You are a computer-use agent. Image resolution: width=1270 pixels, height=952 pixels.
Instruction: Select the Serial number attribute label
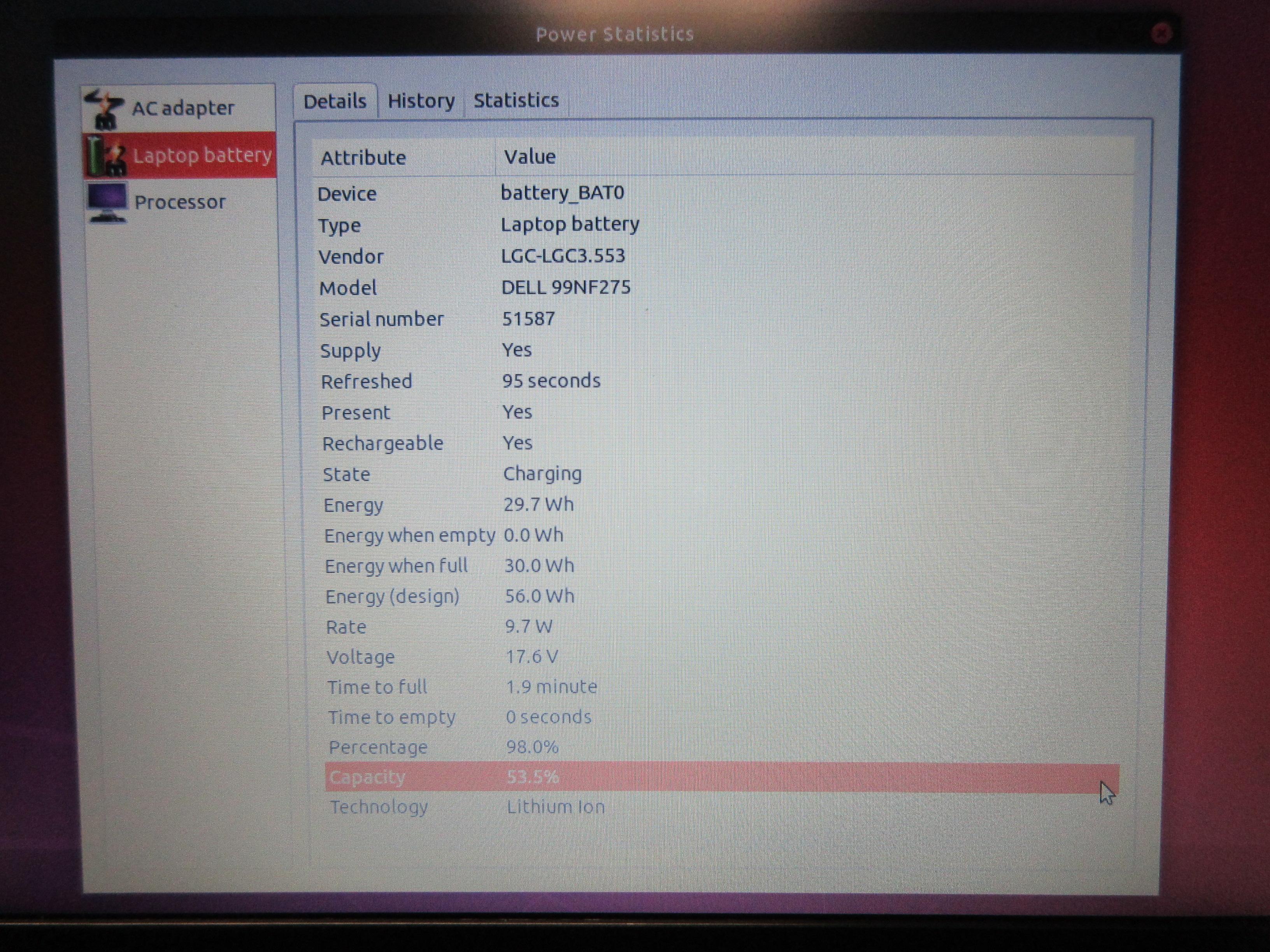tap(381, 320)
